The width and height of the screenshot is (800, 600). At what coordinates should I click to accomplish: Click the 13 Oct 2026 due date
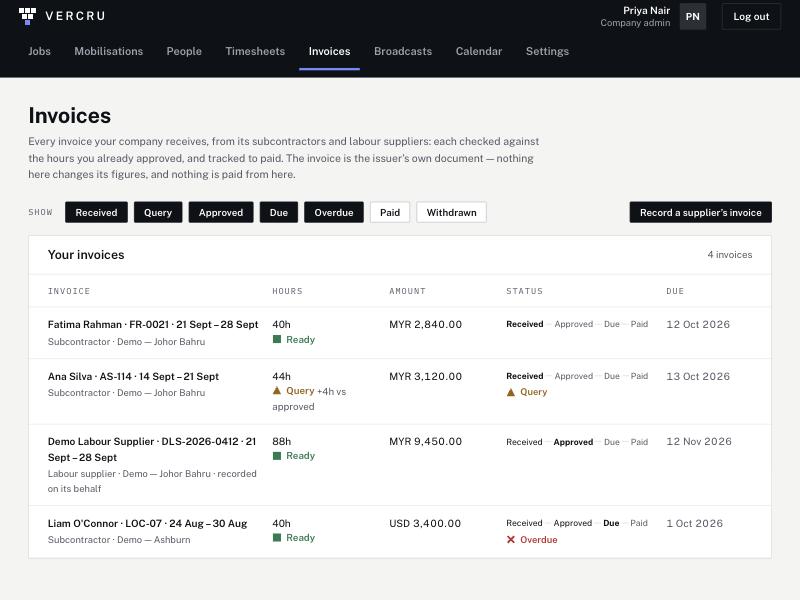698,377
